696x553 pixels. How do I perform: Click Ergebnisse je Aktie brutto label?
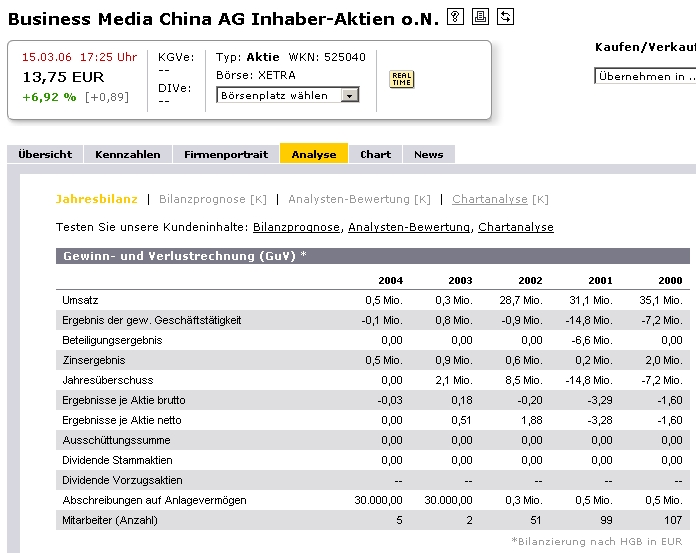click(x=124, y=400)
